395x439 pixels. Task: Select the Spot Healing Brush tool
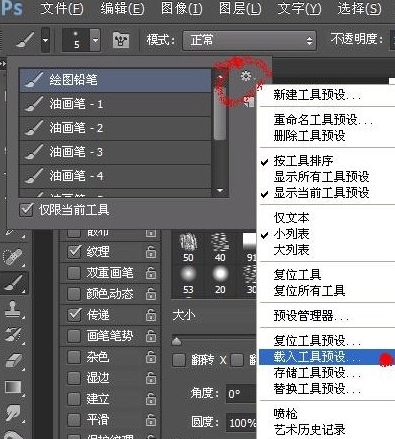pos(14,258)
